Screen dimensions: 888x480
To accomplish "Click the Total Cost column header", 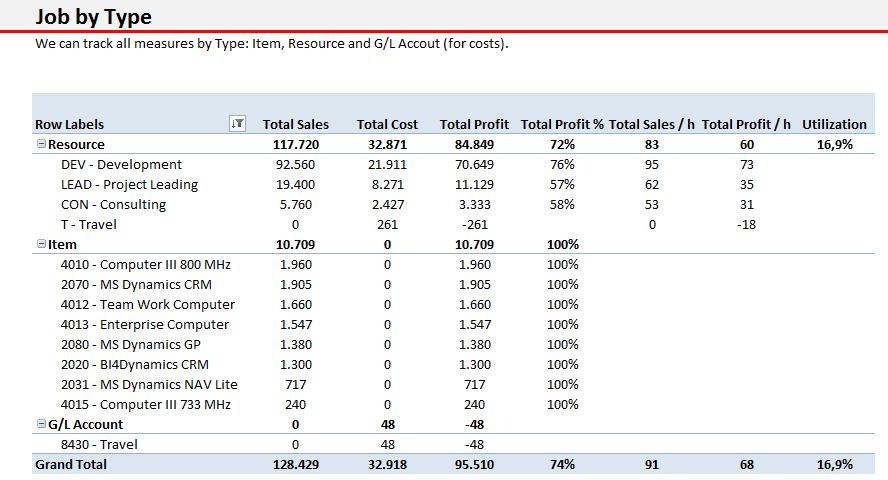I will click(387, 125).
